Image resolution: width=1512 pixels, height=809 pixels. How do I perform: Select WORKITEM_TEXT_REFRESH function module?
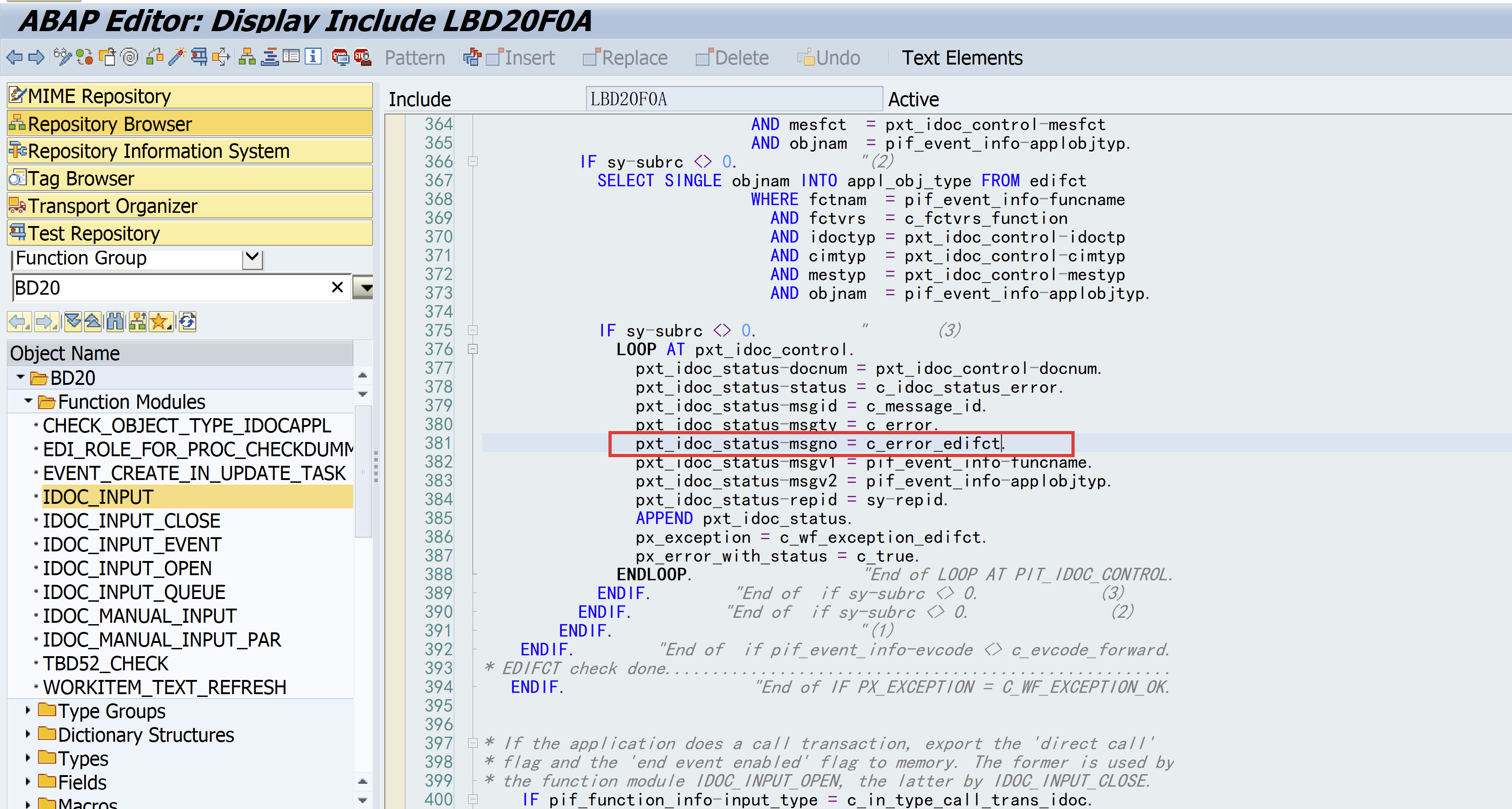pyautogui.click(x=164, y=687)
